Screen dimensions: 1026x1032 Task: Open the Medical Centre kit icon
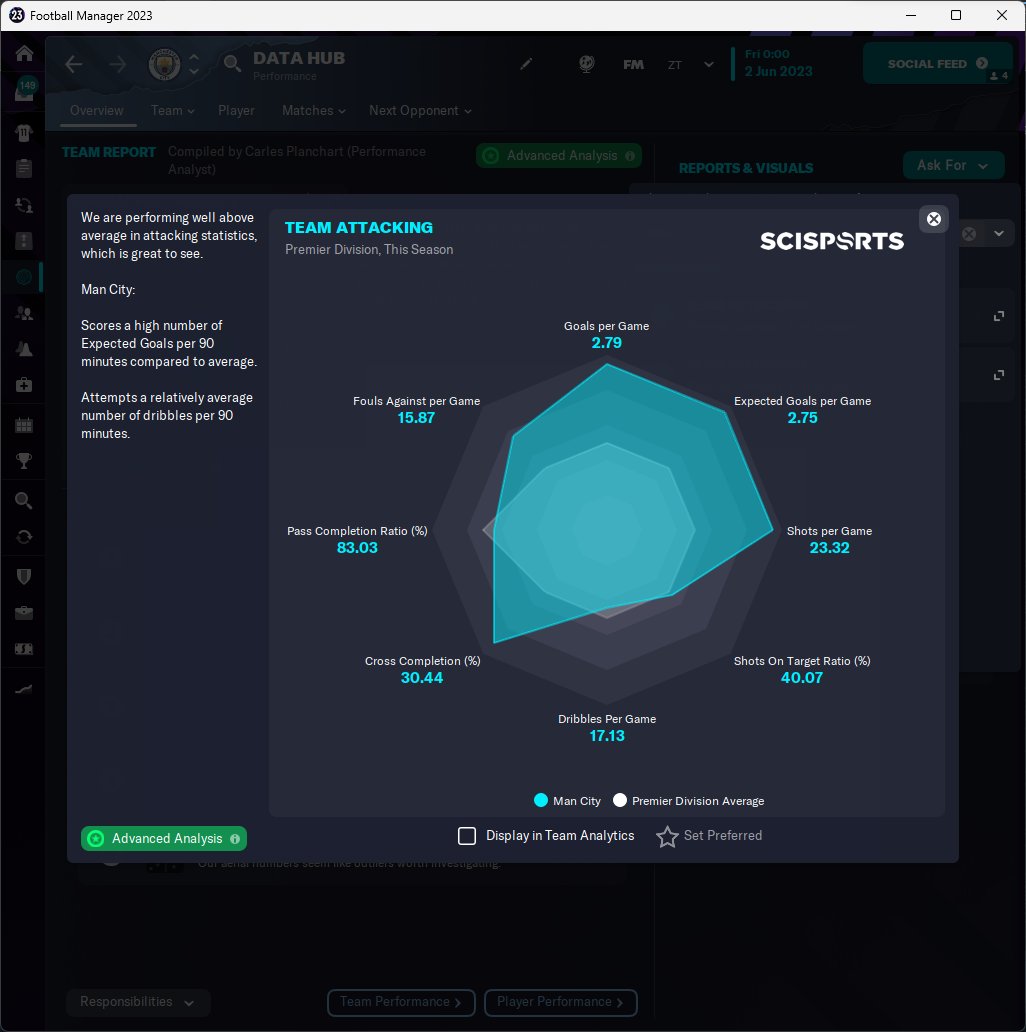pyautogui.click(x=24, y=385)
